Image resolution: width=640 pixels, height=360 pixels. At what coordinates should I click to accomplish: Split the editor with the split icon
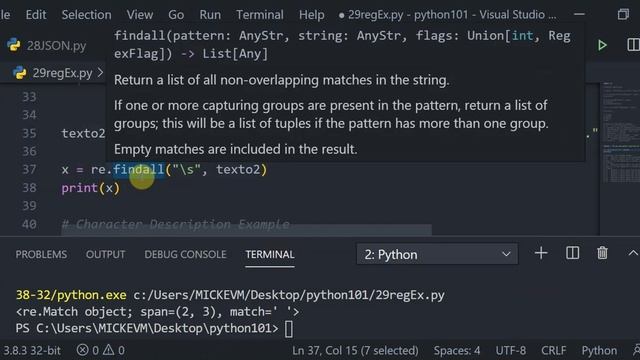[x=633, y=45]
